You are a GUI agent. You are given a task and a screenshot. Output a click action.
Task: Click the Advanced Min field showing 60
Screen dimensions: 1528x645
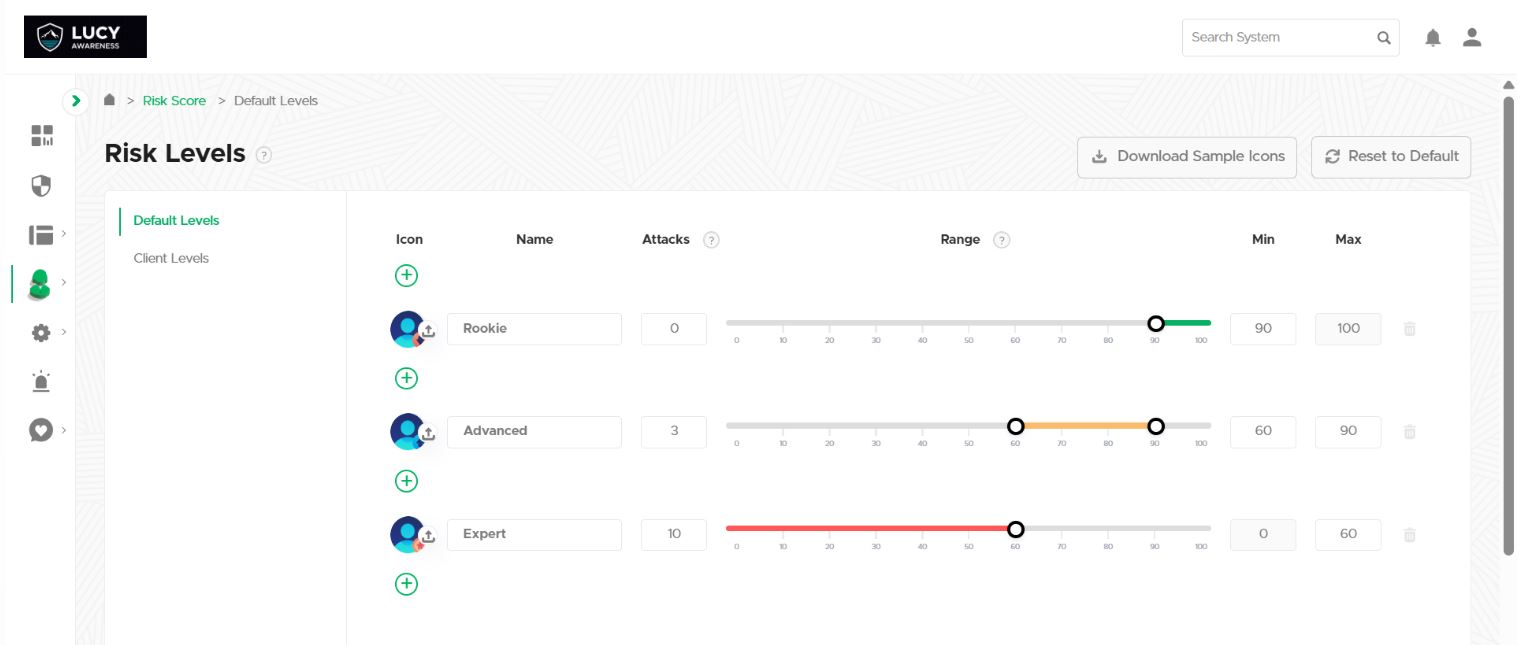click(1263, 431)
